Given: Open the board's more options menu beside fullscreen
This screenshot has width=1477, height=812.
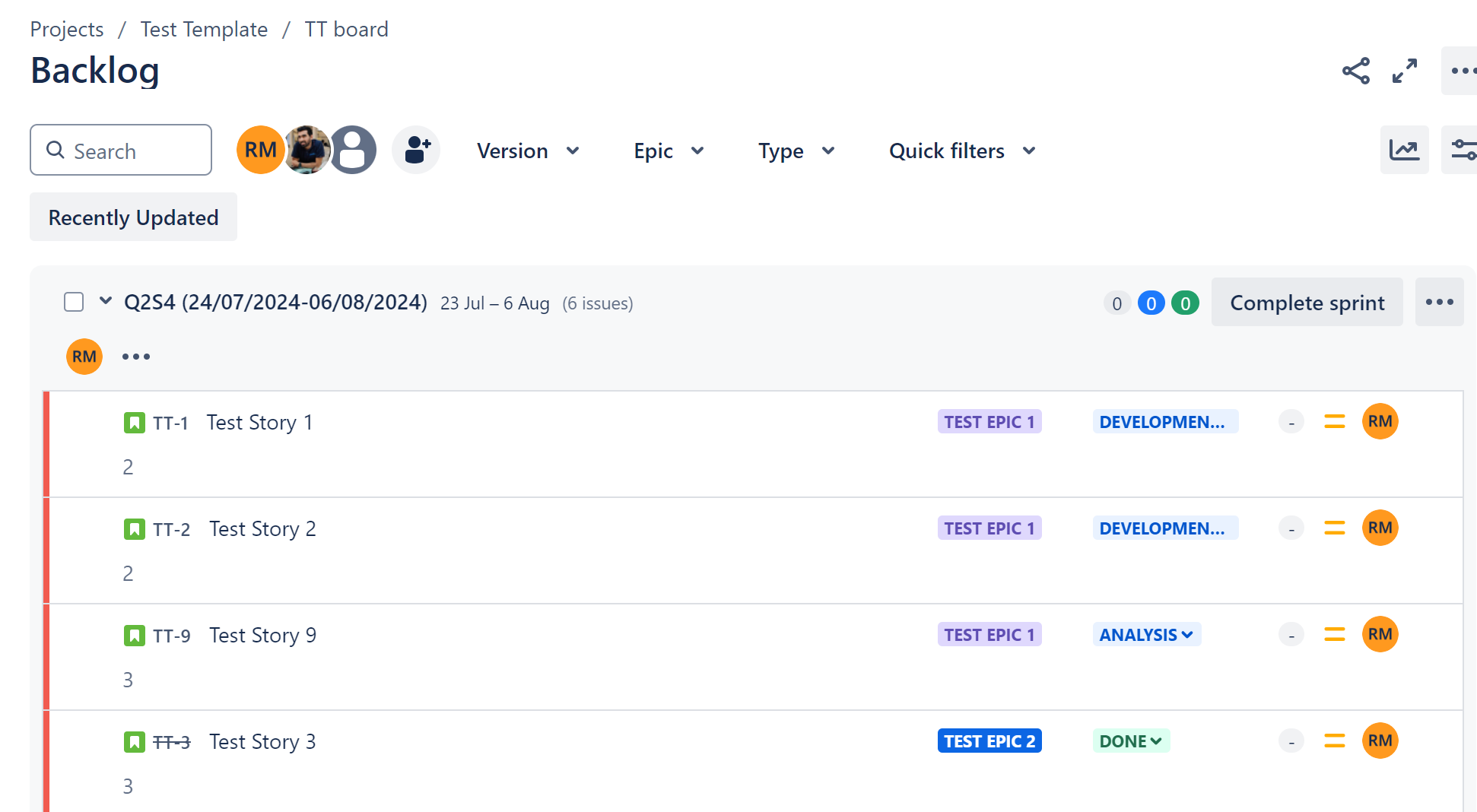Looking at the screenshot, I should point(1460,71).
